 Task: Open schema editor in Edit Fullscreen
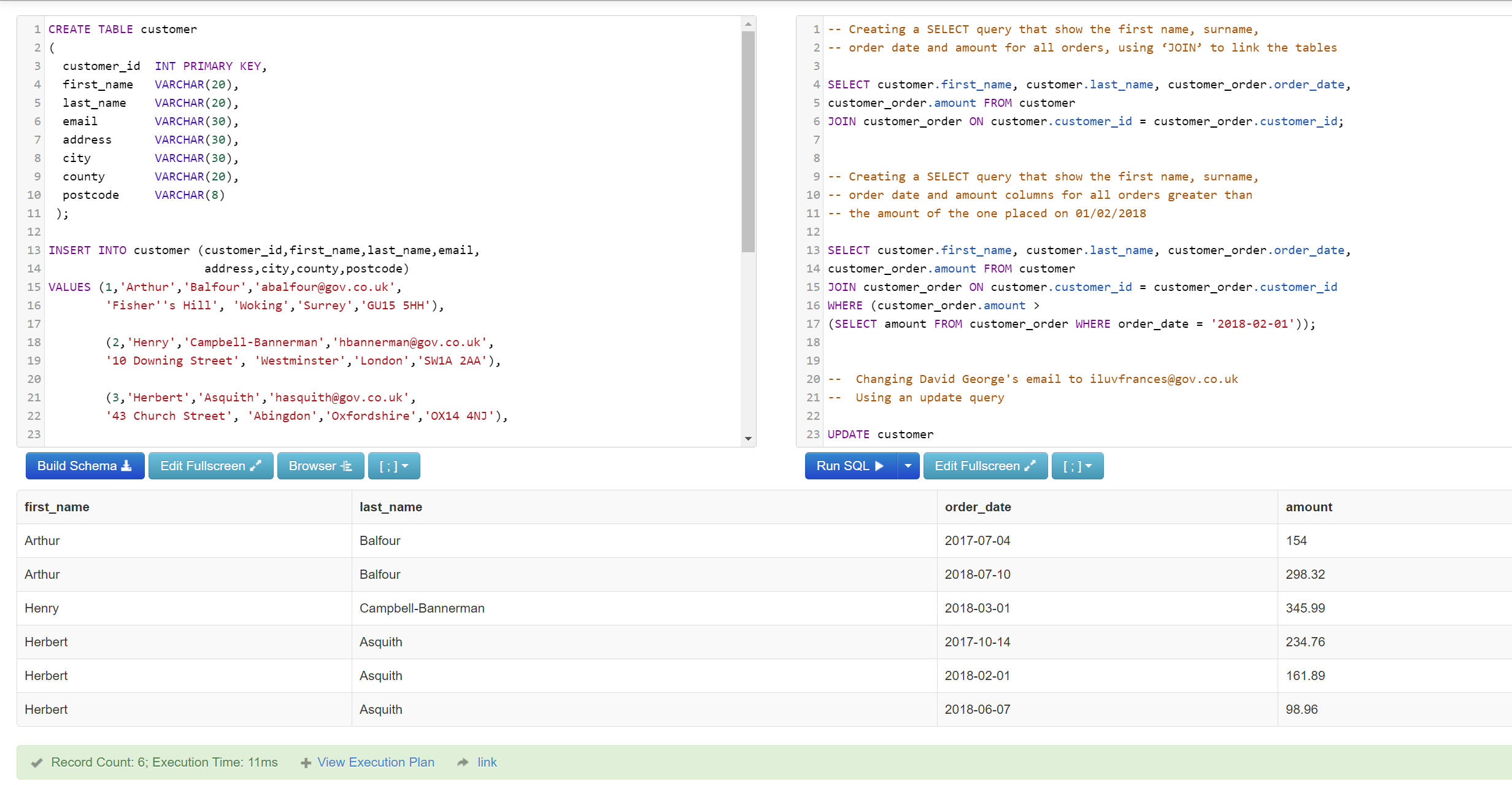[x=210, y=466]
